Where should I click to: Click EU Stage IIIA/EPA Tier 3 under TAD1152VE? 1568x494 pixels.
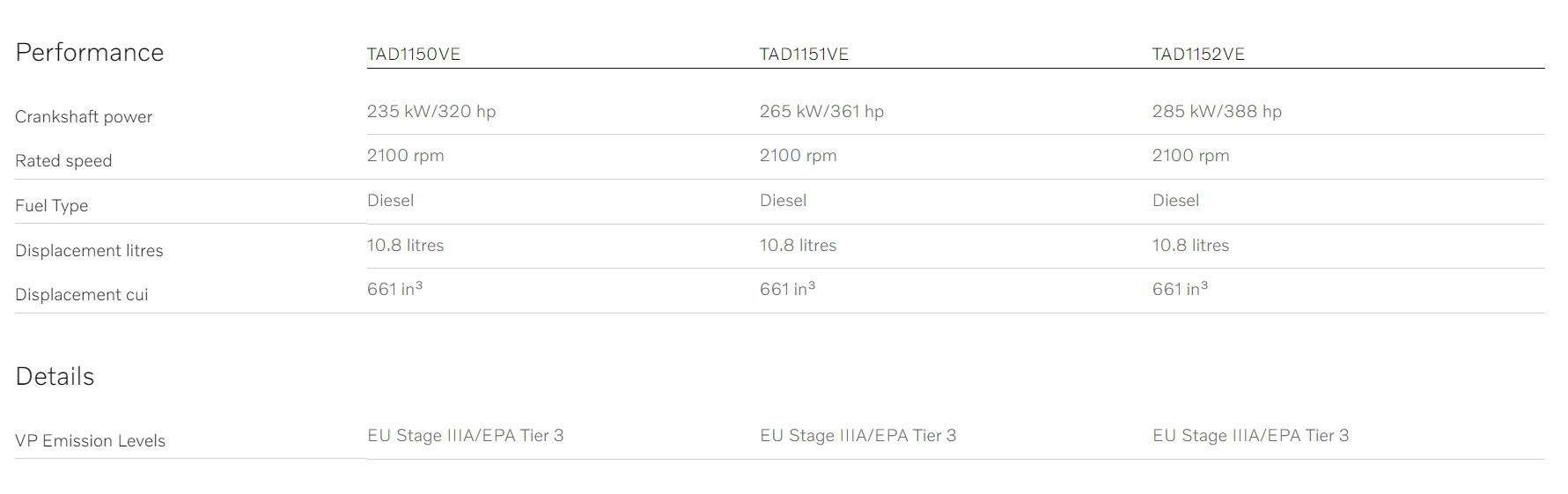(x=1250, y=436)
